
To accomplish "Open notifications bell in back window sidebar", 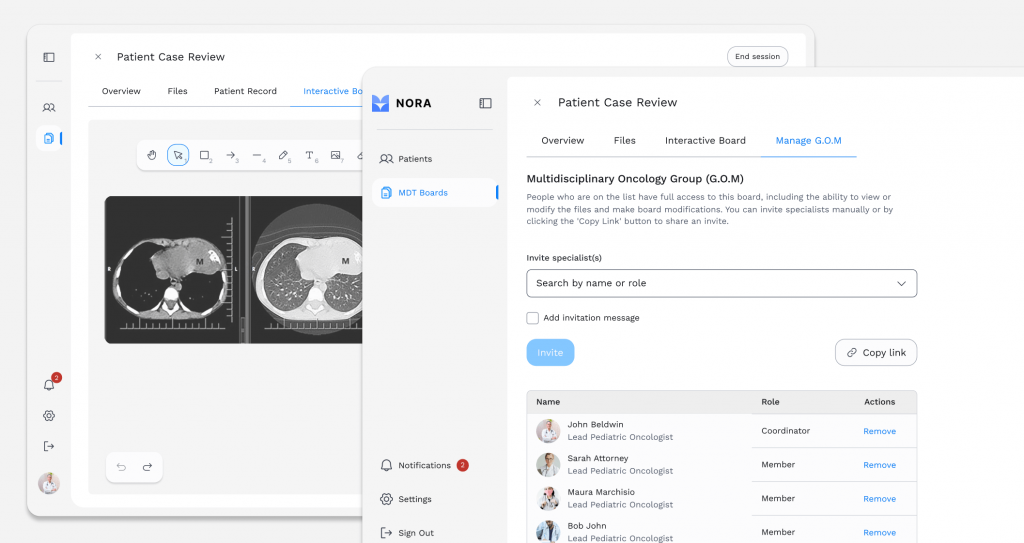I will (49, 385).
